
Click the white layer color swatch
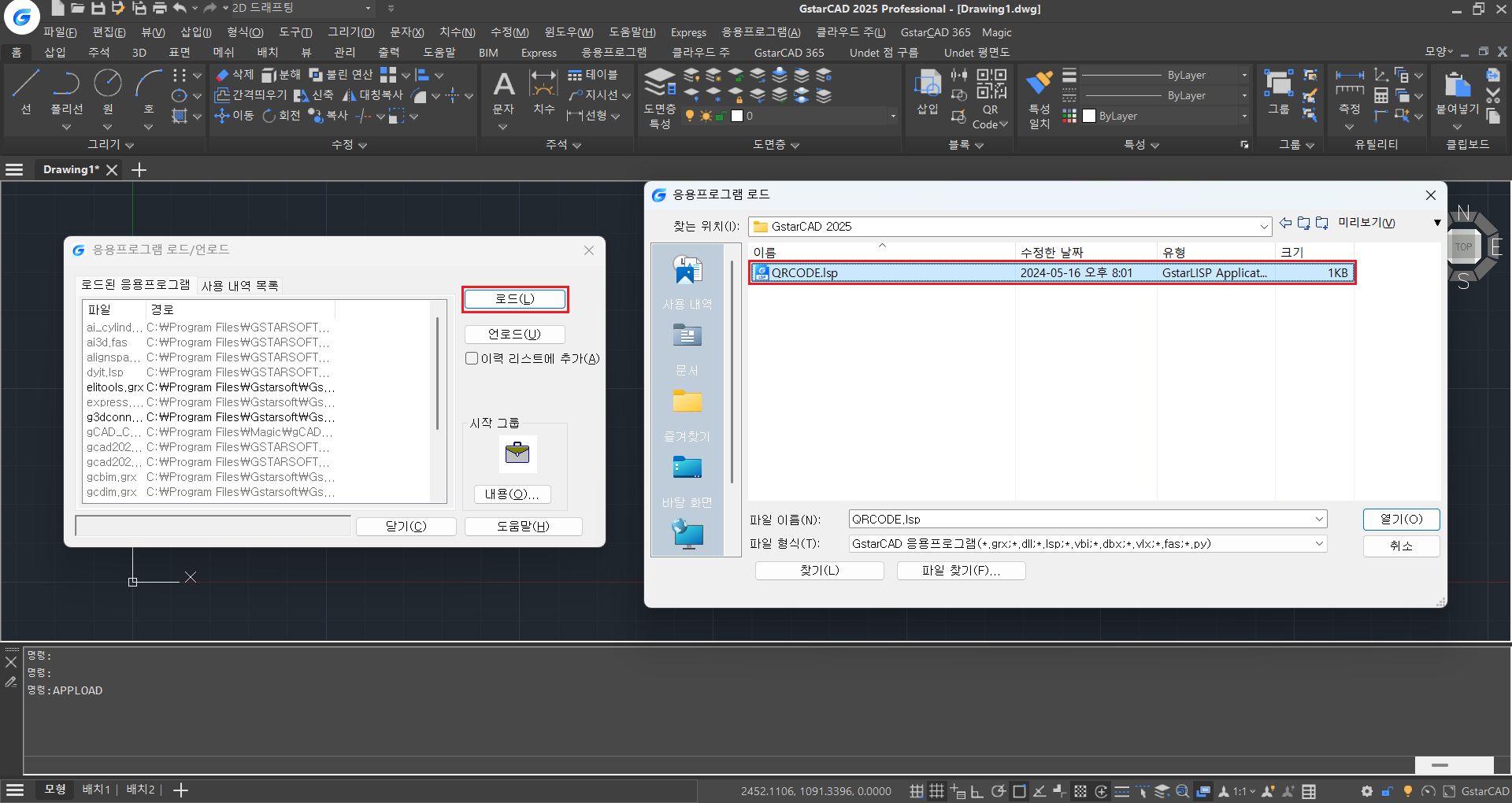(x=737, y=116)
